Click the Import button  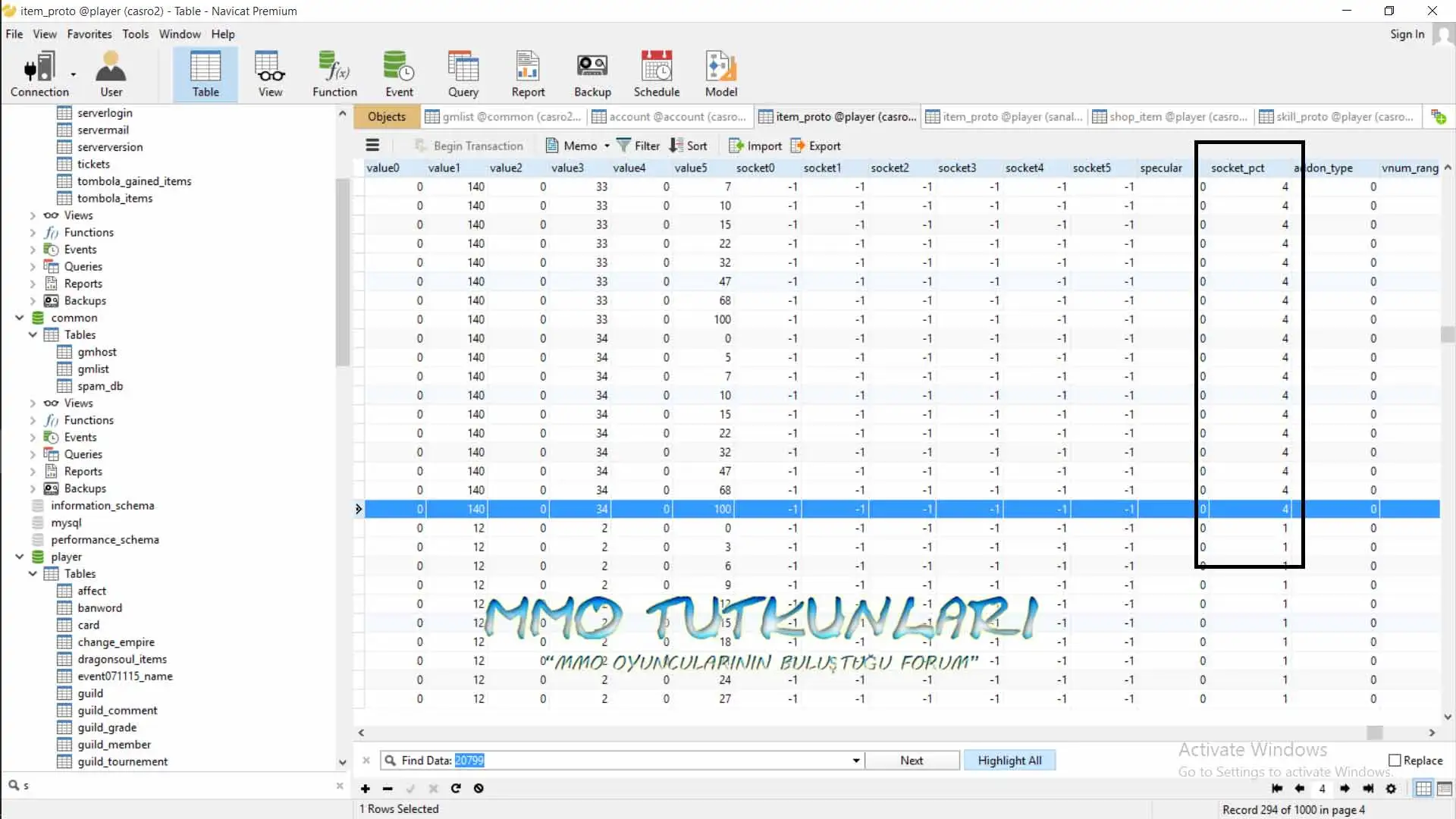point(755,146)
